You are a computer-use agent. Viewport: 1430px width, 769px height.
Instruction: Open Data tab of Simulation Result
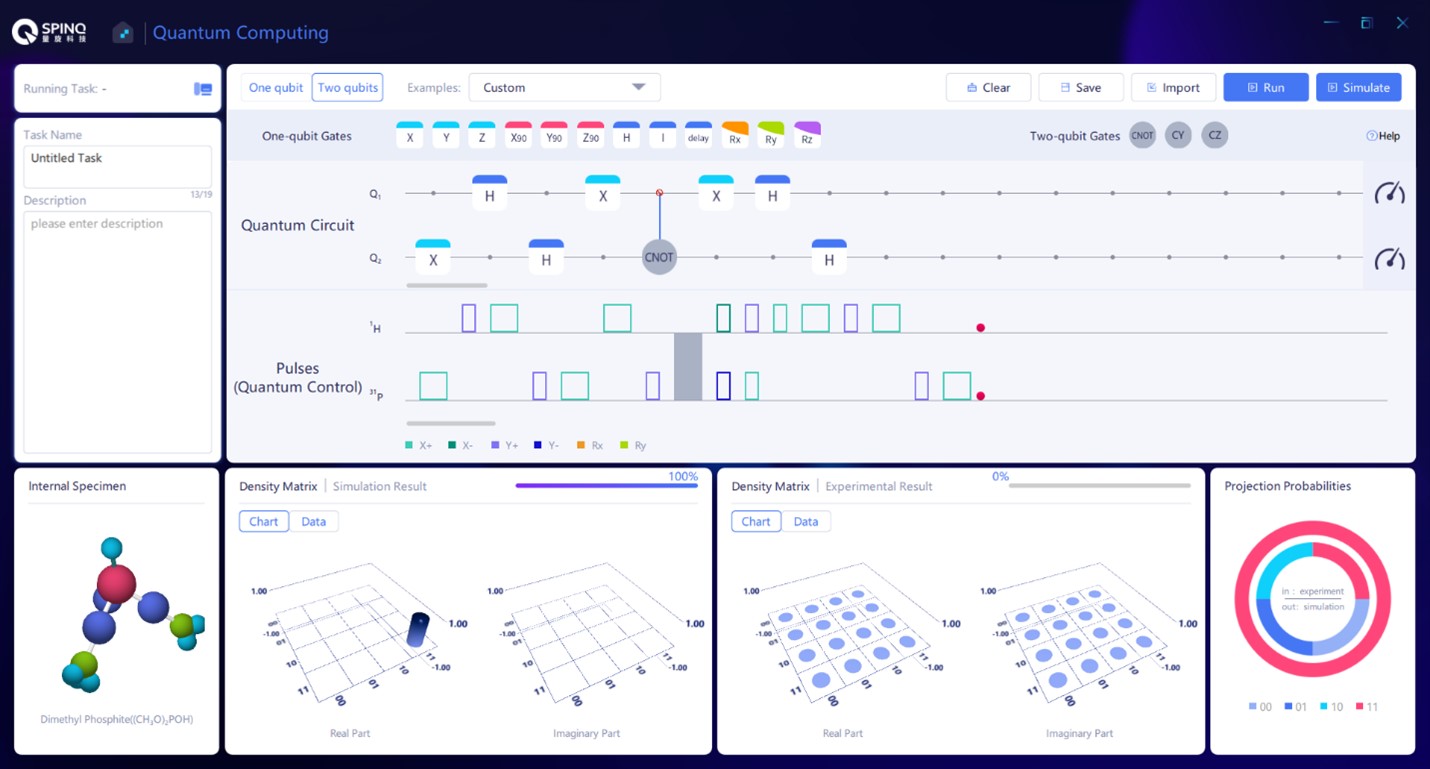pos(314,522)
